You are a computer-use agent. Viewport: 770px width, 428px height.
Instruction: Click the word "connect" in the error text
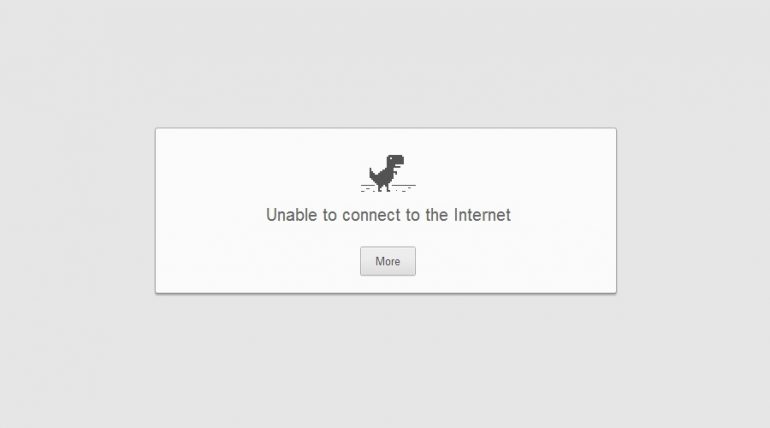(378, 215)
